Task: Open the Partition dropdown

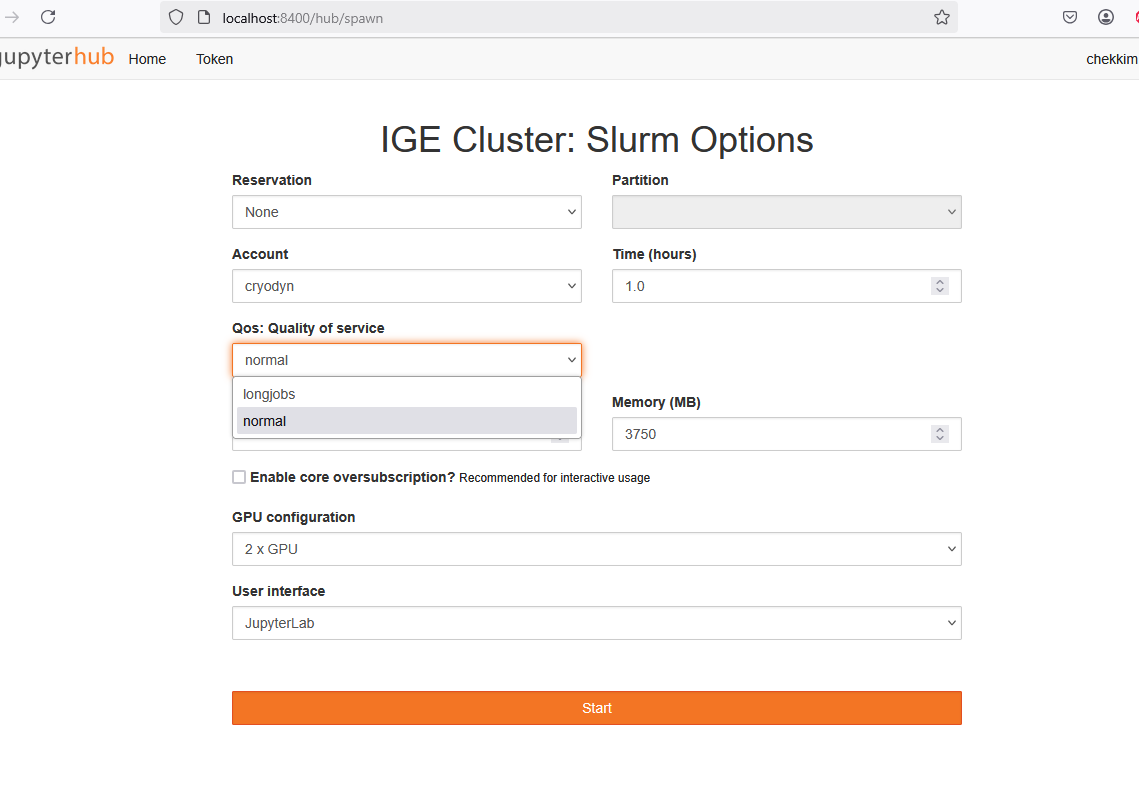Action: tap(786, 212)
